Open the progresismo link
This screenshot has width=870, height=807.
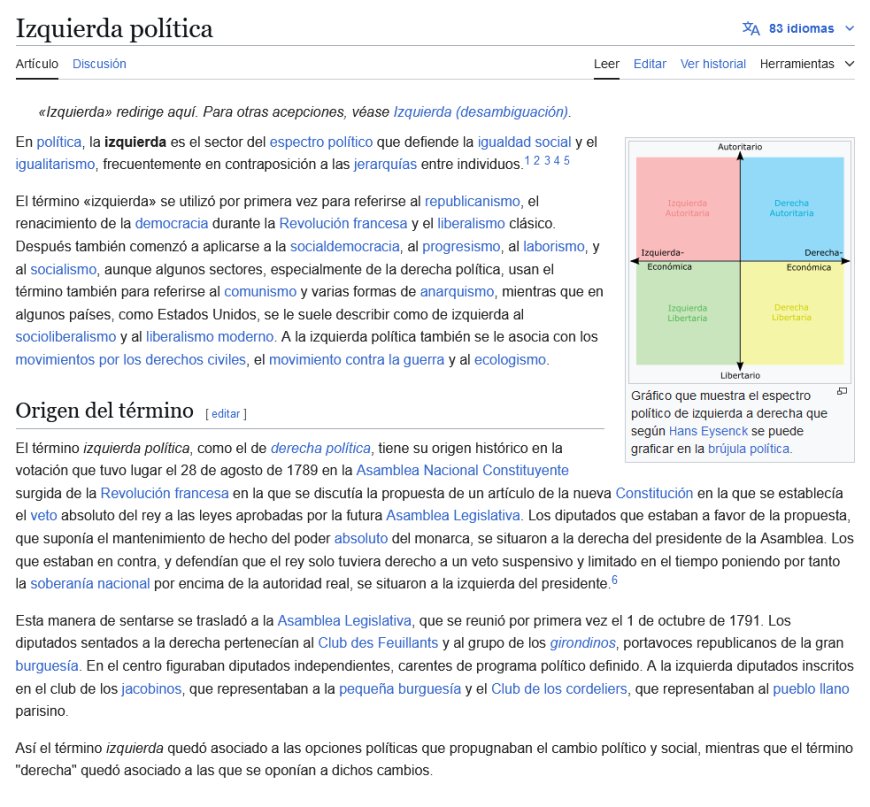(x=461, y=246)
